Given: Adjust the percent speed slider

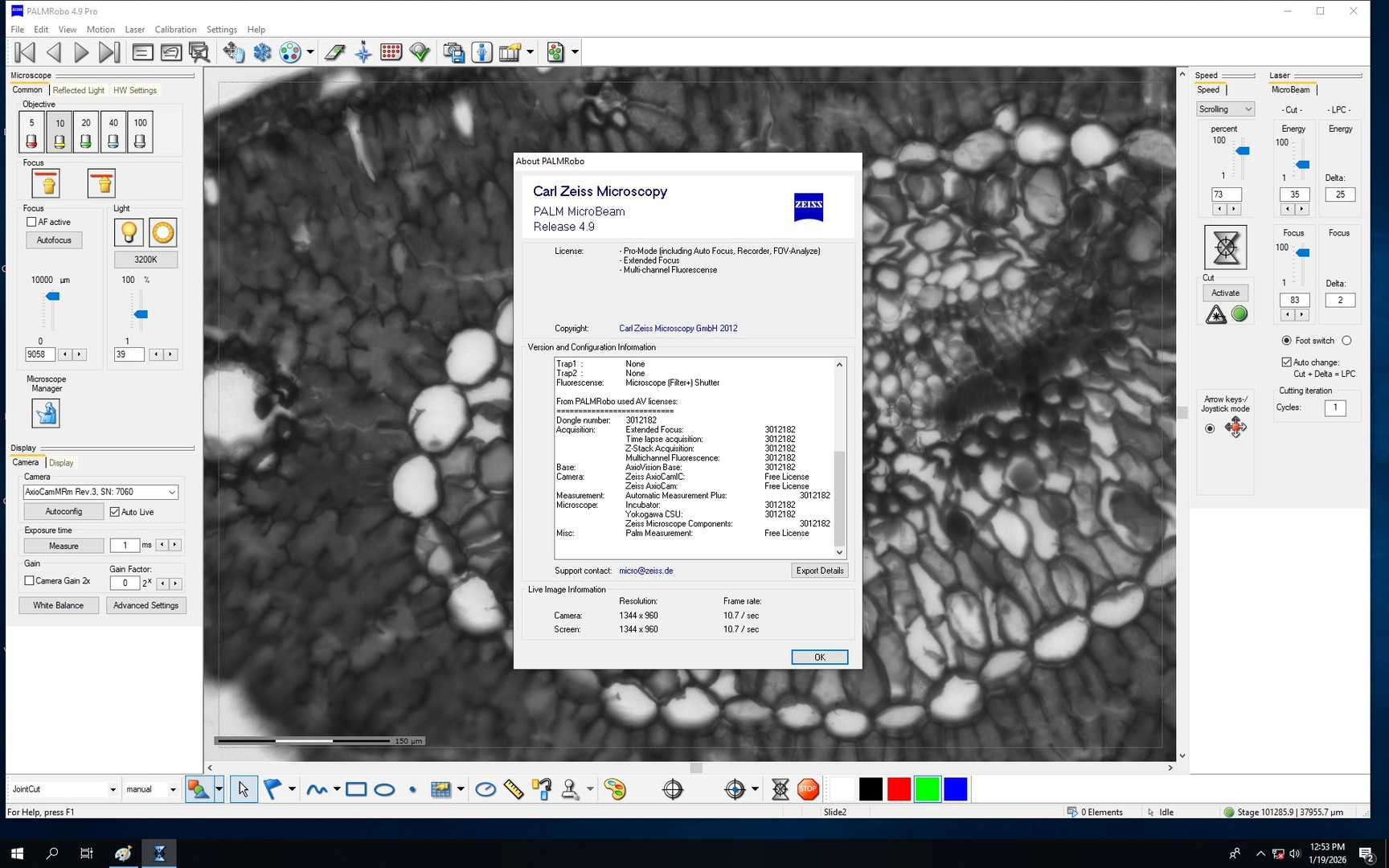Looking at the screenshot, I should (1242, 149).
